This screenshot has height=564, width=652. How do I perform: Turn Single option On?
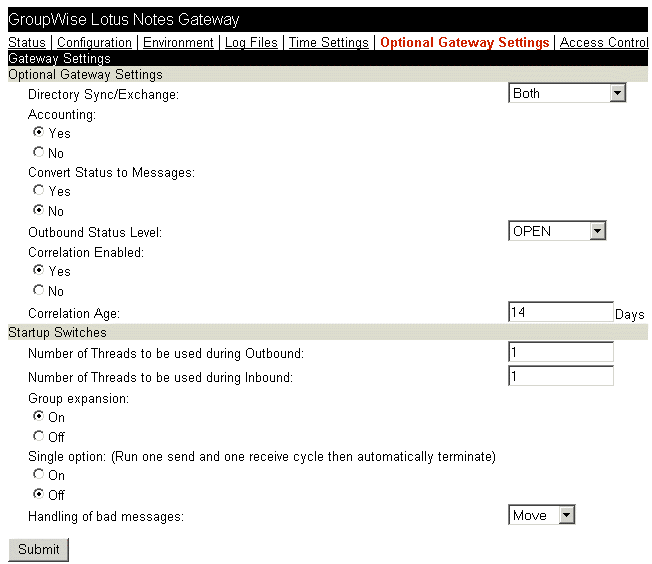point(39,474)
